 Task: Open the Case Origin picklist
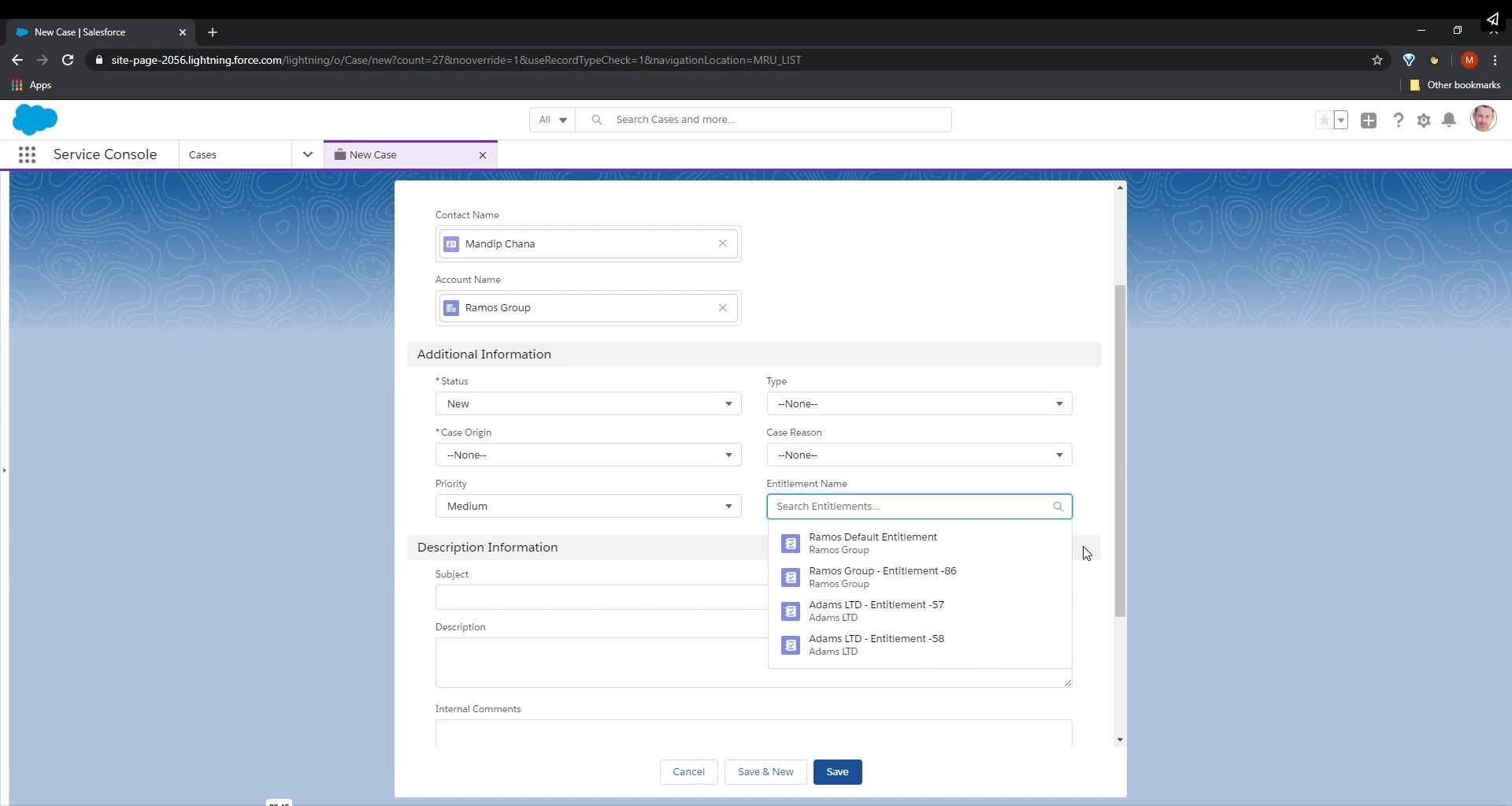[x=587, y=455]
